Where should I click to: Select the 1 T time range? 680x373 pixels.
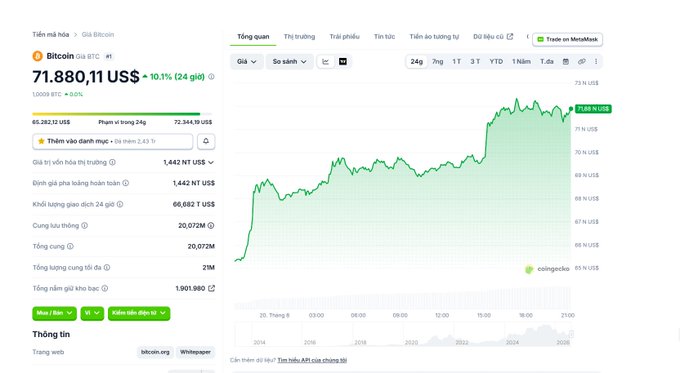457,62
